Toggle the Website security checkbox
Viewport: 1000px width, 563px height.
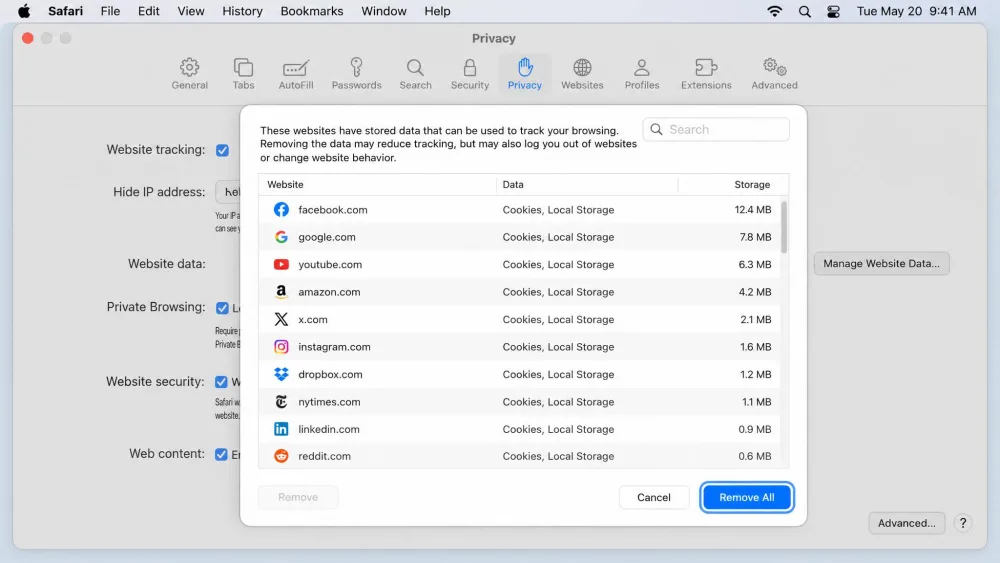coord(221,382)
